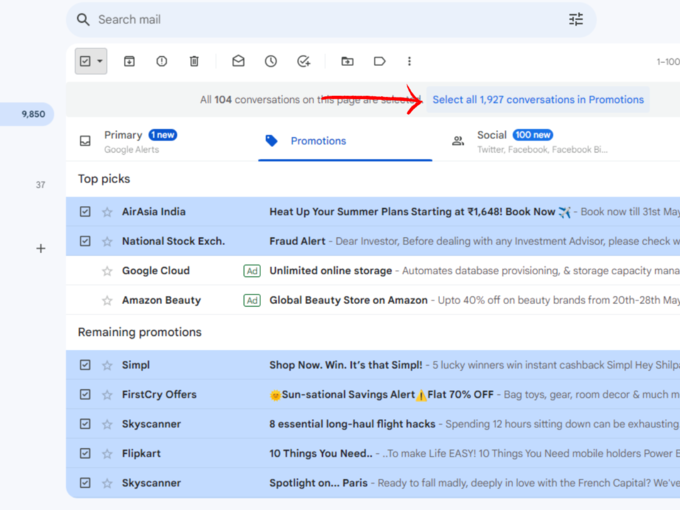Click the 100 new badge on Social
Image resolution: width=680 pixels, height=510 pixels.
[x=533, y=135]
